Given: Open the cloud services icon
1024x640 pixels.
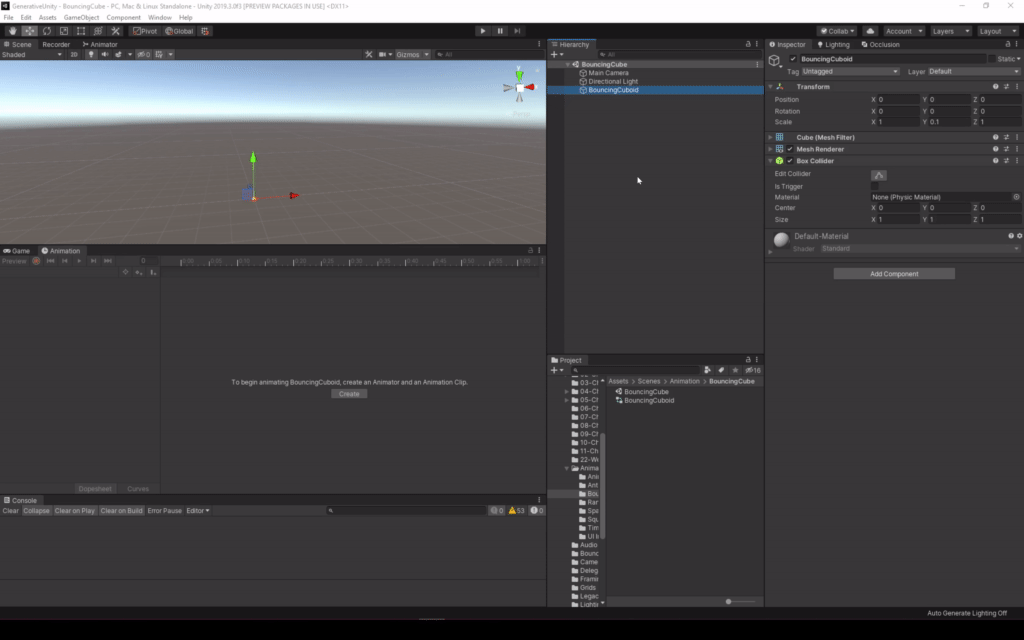Looking at the screenshot, I should tap(870, 31).
